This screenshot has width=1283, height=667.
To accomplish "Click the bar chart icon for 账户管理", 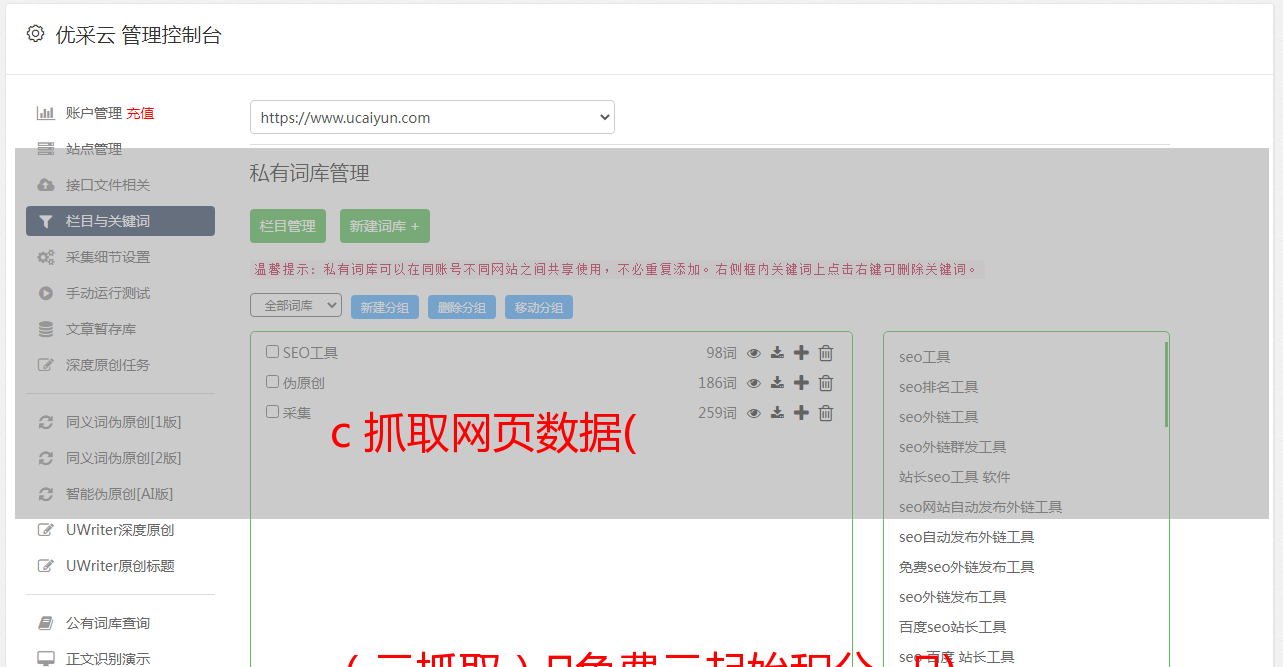I will [46, 113].
